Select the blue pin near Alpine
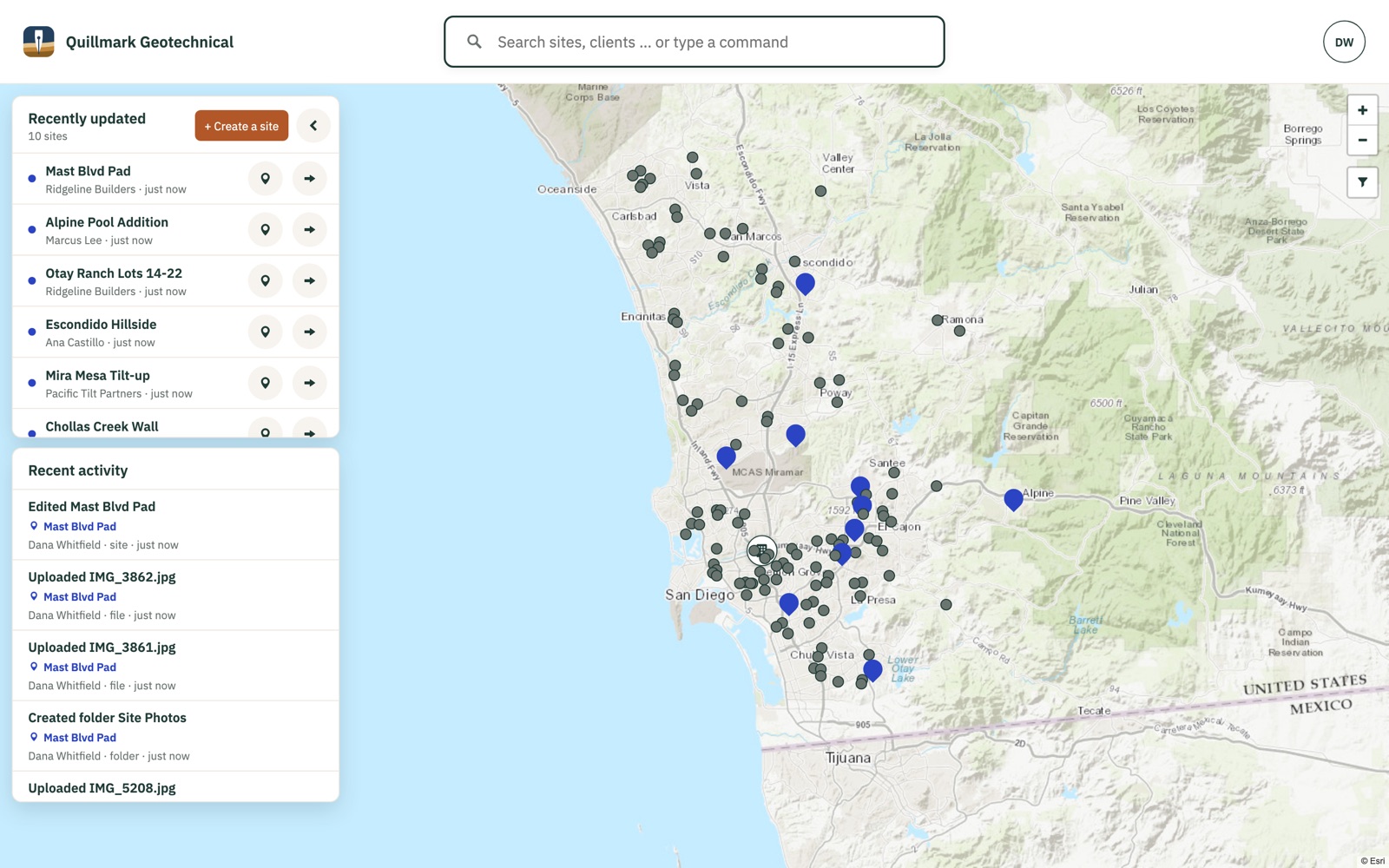Image resolution: width=1389 pixels, height=868 pixels. pyautogui.click(x=1013, y=500)
